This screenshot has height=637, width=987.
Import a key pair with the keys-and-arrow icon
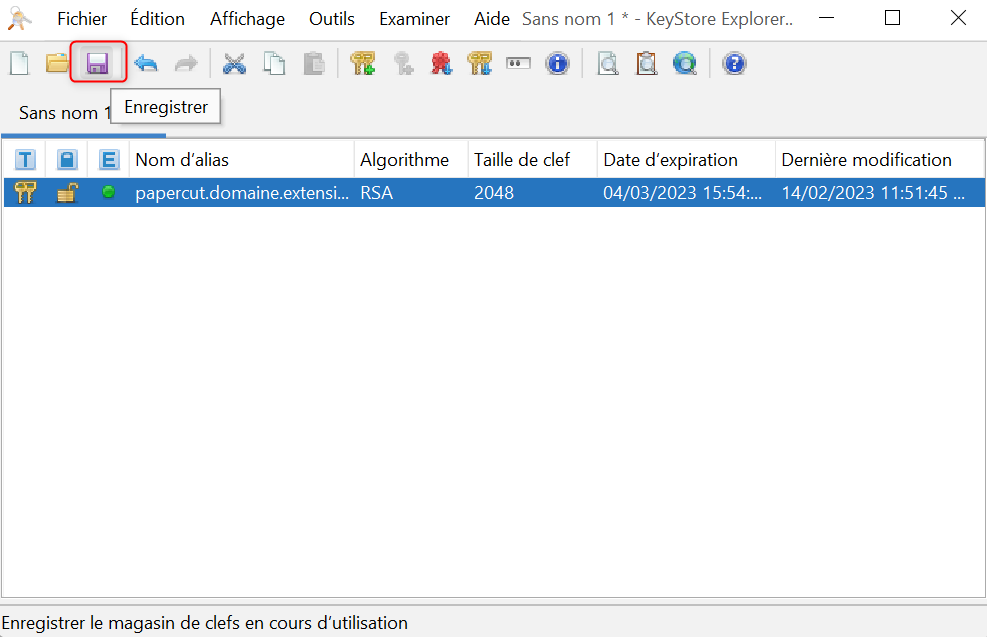click(479, 64)
